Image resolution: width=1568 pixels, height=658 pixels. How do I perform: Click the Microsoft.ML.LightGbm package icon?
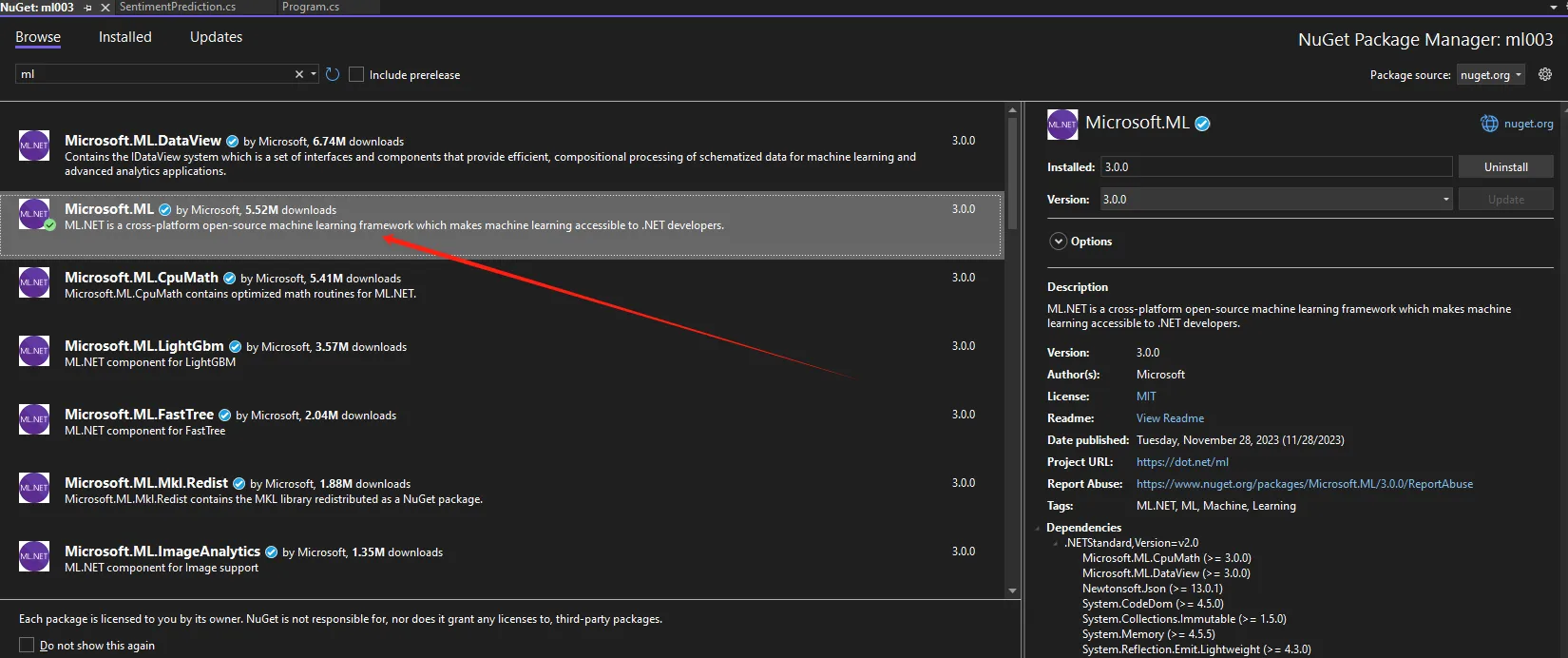pos(34,351)
